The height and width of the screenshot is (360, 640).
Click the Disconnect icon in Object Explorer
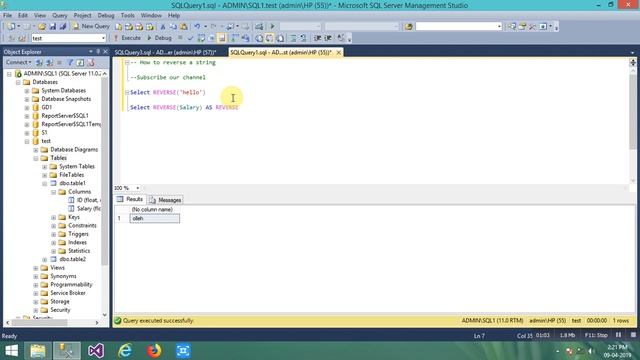coord(49,62)
